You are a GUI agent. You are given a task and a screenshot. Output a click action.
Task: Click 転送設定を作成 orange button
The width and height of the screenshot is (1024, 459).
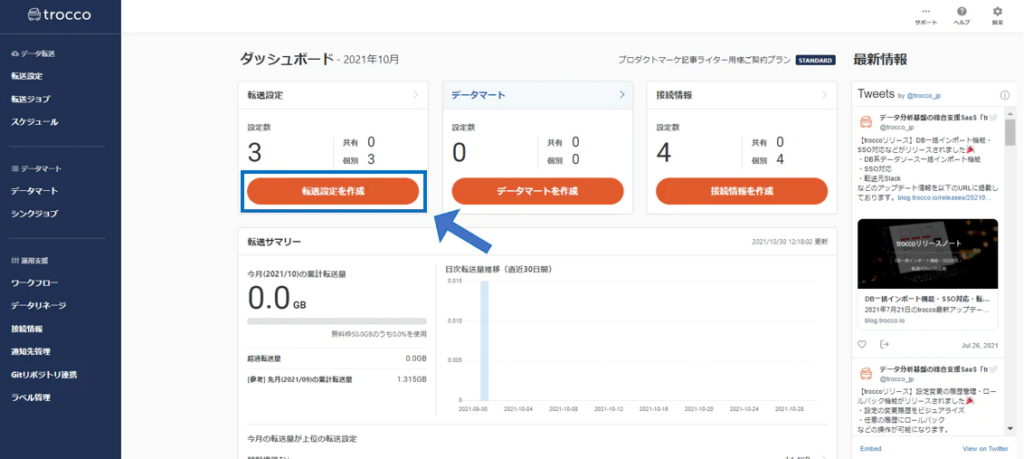[x=333, y=191]
